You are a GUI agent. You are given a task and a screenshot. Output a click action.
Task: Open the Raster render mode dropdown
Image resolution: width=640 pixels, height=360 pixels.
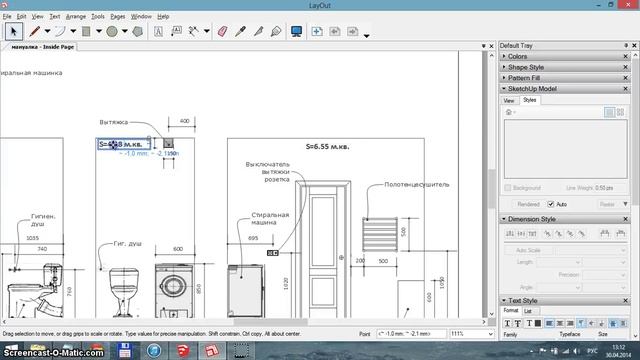(613, 204)
